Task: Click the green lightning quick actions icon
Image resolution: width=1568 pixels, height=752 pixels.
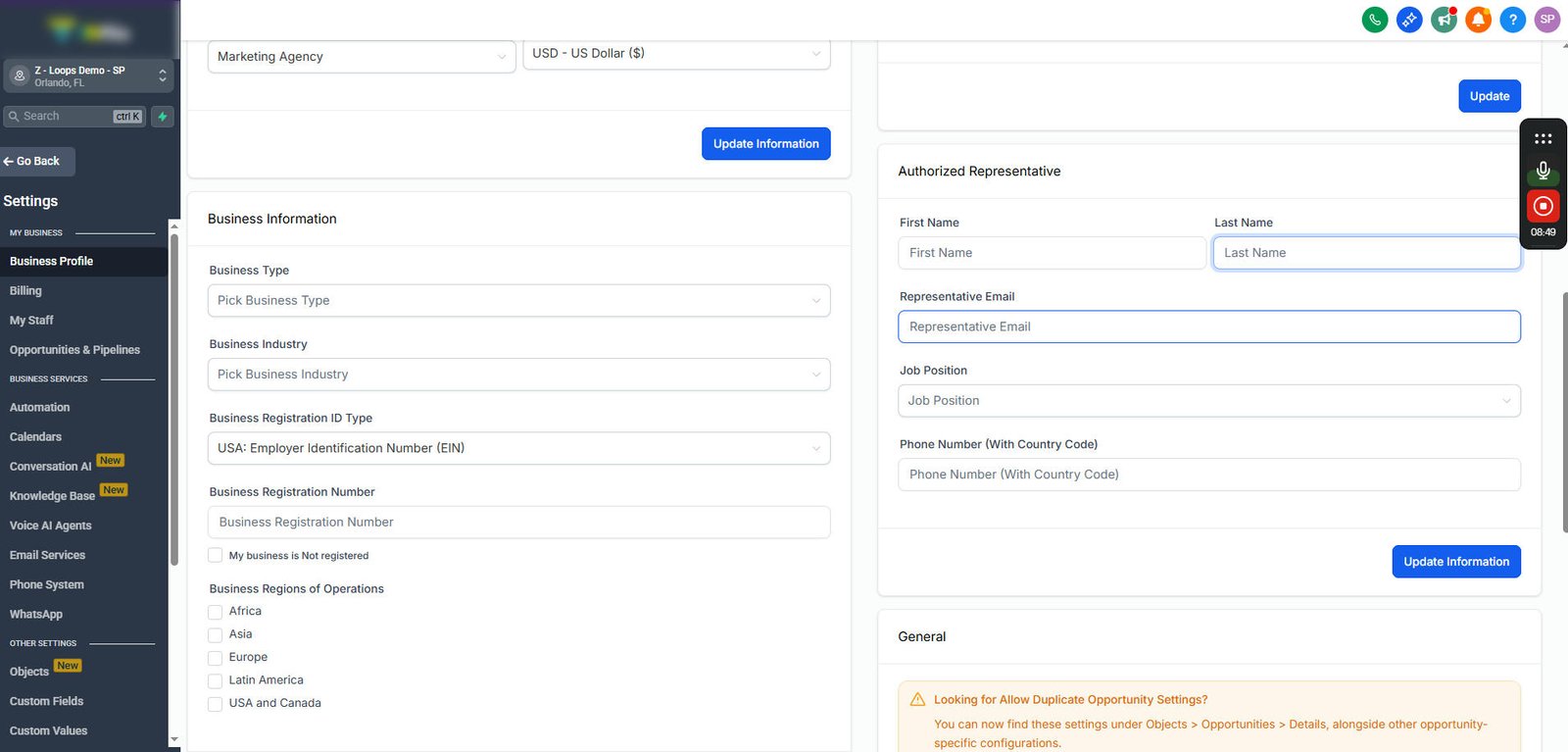Action: pos(163,117)
